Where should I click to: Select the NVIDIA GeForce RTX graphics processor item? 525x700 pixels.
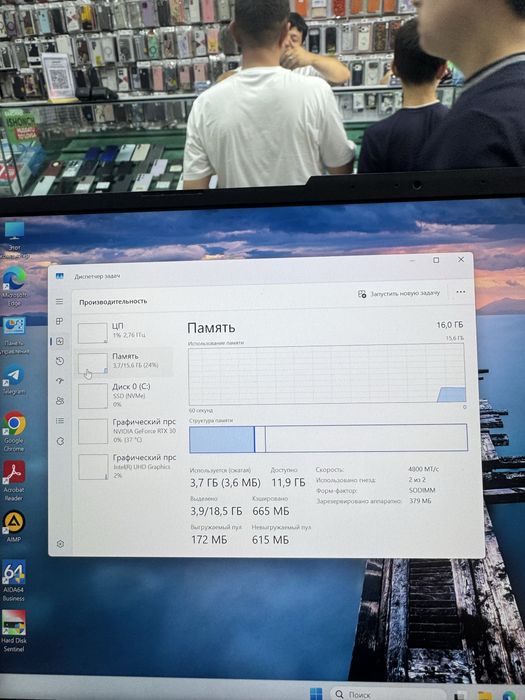pyautogui.click(x=126, y=431)
